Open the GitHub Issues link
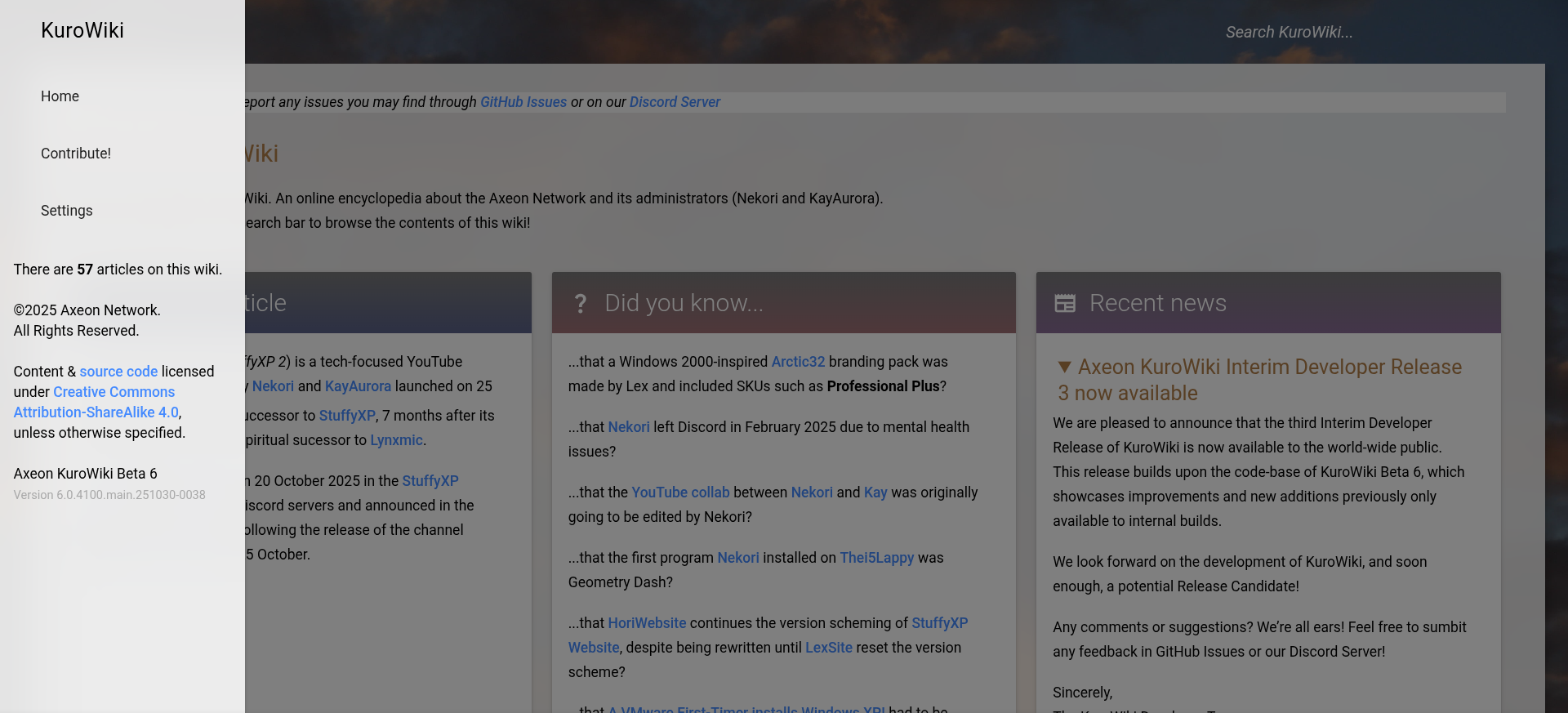This screenshot has height=713, width=1568. click(x=523, y=102)
